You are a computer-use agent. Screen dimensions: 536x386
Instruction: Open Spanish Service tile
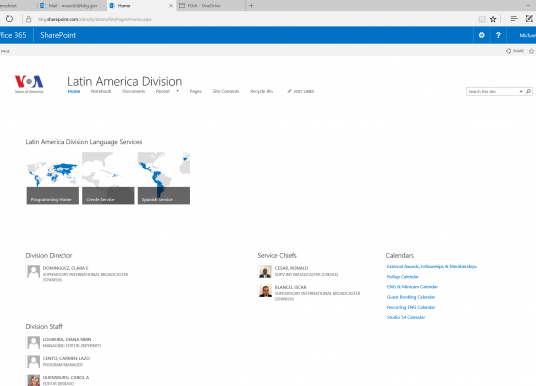coord(164,178)
